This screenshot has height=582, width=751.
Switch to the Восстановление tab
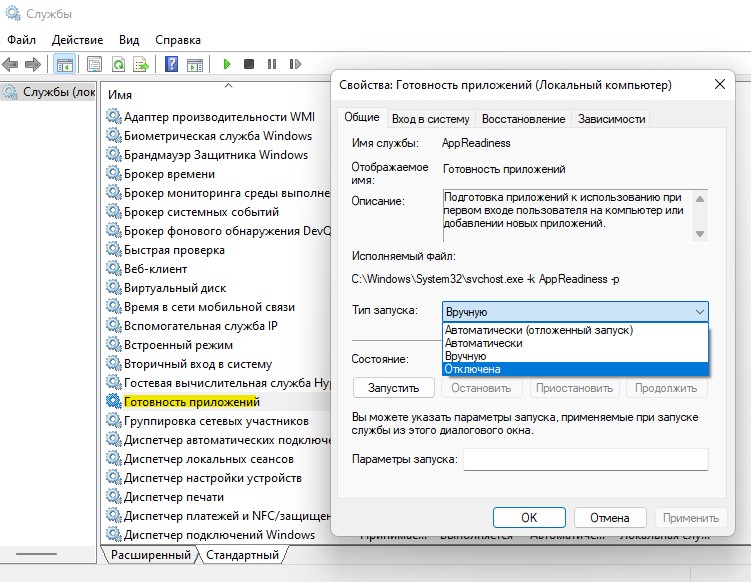523,119
